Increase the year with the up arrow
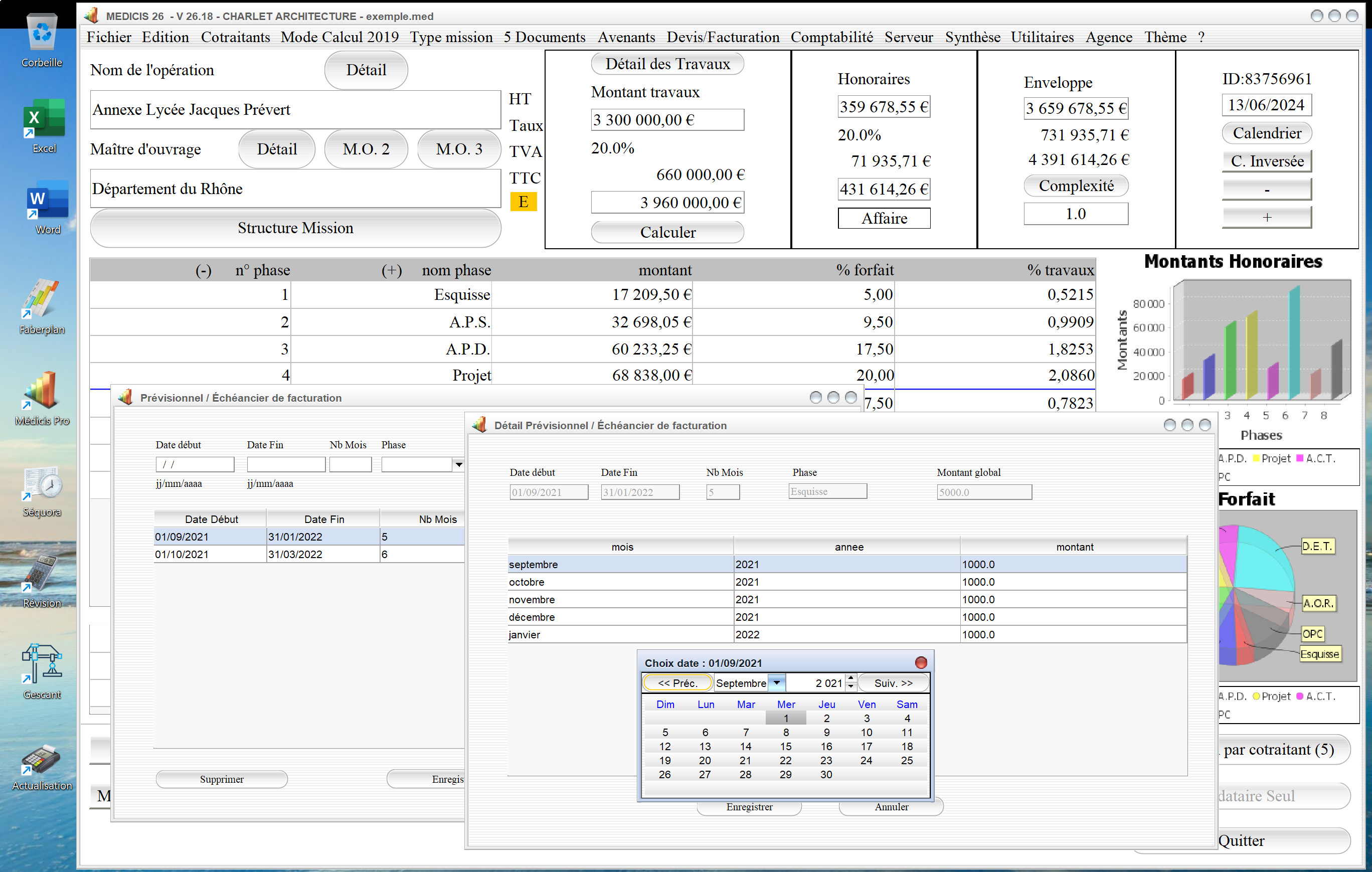 point(850,678)
